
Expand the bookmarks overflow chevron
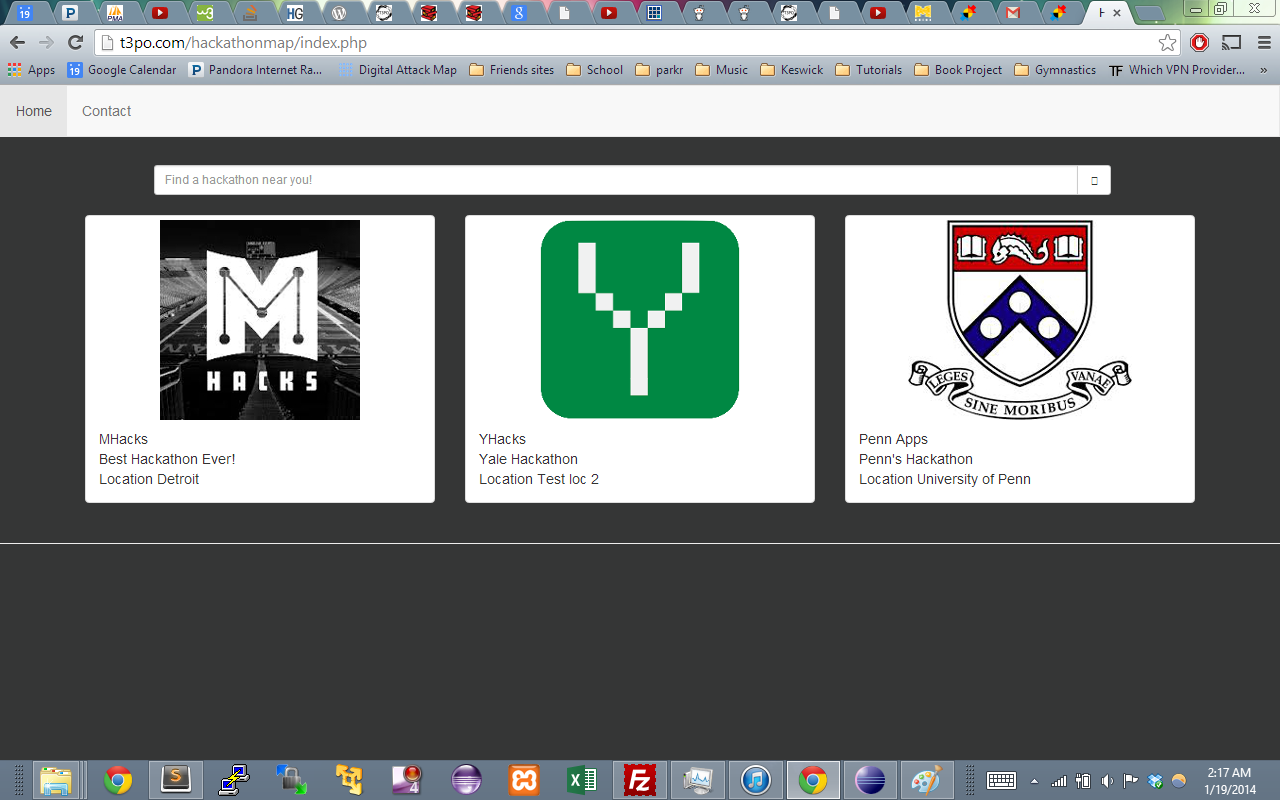(1264, 70)
